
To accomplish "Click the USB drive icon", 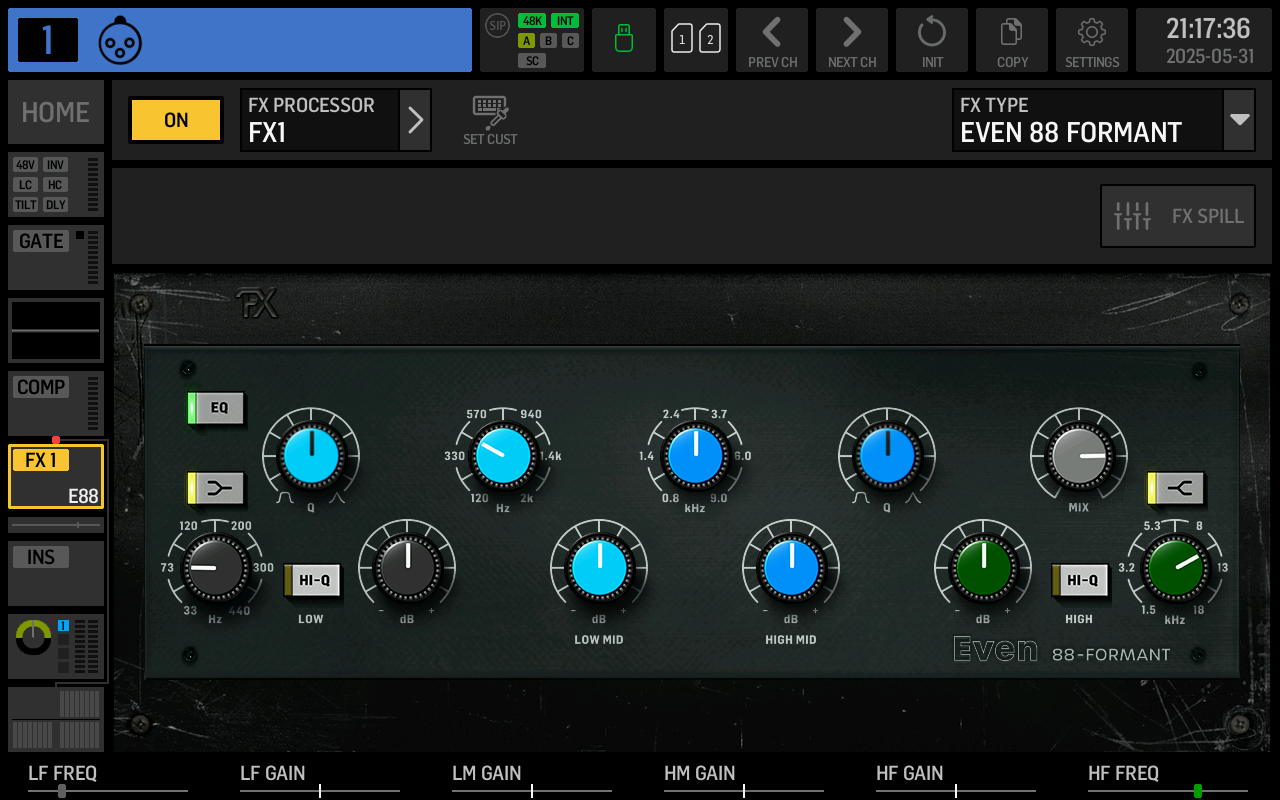I will pyautogui.click(x=624, y=40).
